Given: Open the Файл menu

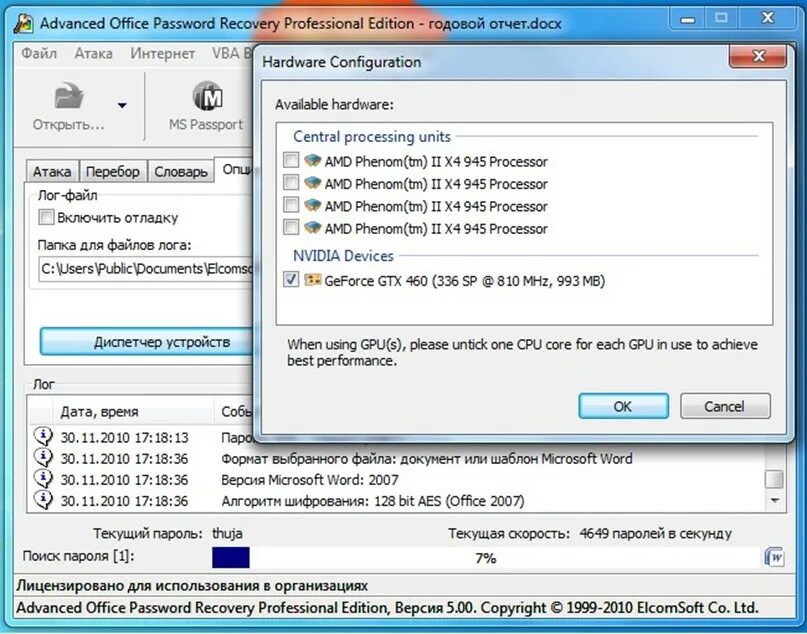Looking at the screenshot, I should pos(39,53).
